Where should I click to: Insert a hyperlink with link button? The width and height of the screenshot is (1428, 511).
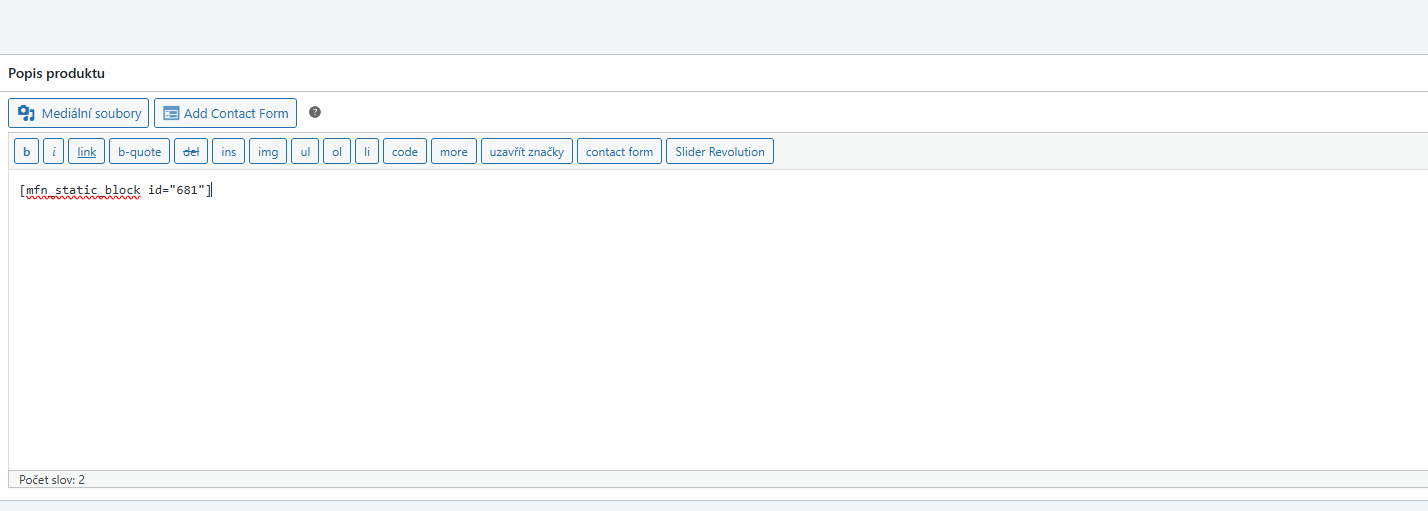pyautogui.click(x=87, y=152)
